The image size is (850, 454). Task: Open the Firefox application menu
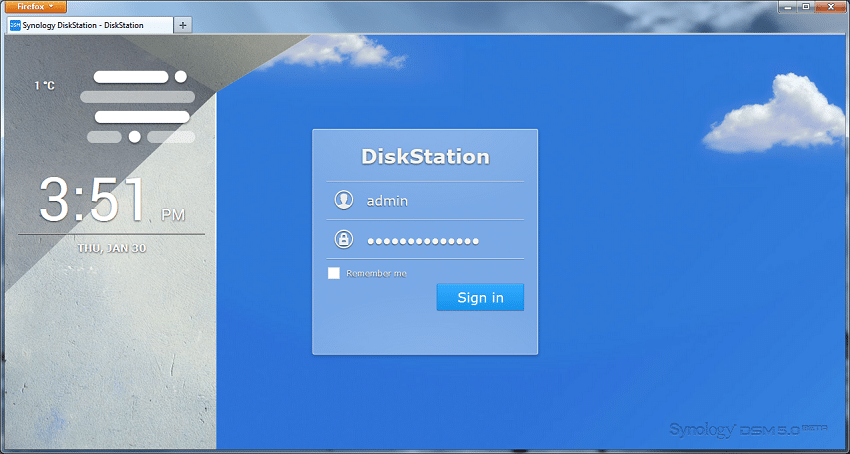[x=36, y=7]
